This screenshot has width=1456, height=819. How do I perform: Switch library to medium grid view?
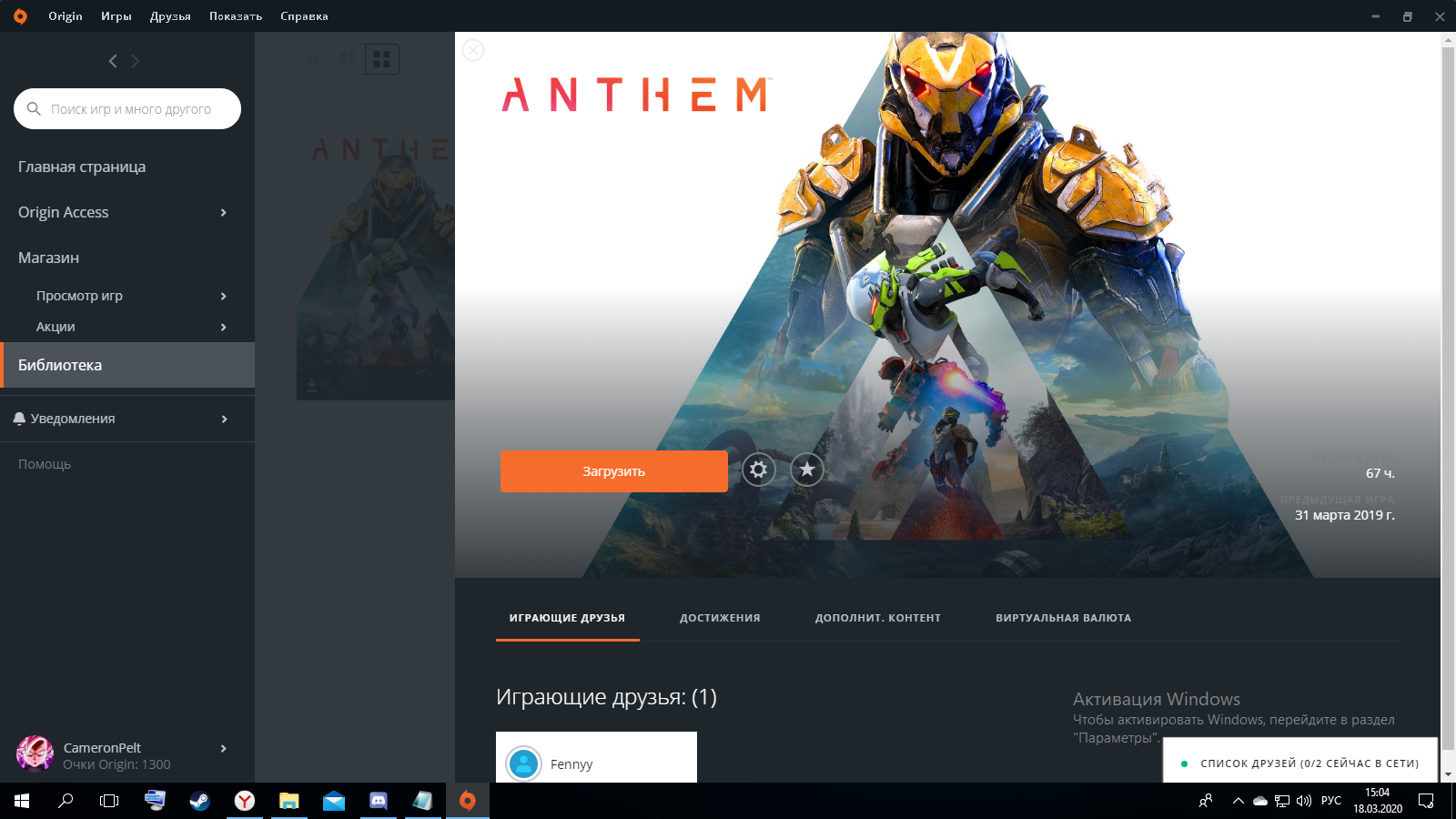click(x=347, y=59)
